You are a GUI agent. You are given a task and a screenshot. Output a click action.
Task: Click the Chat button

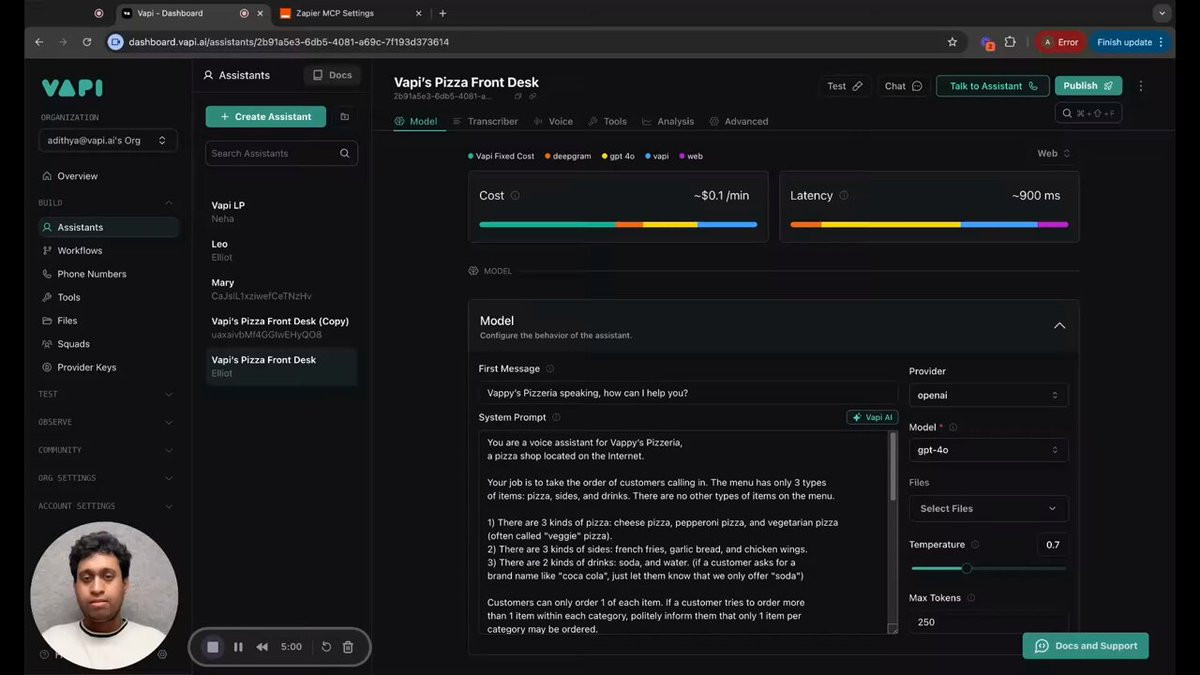(x=903, y=86)
